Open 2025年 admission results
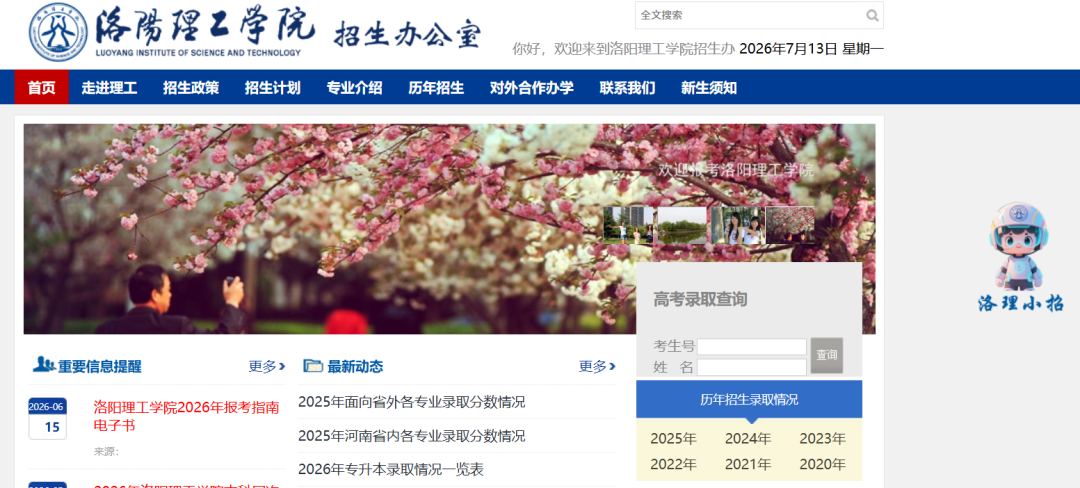 pyautogui.click(x=674, y=438)
